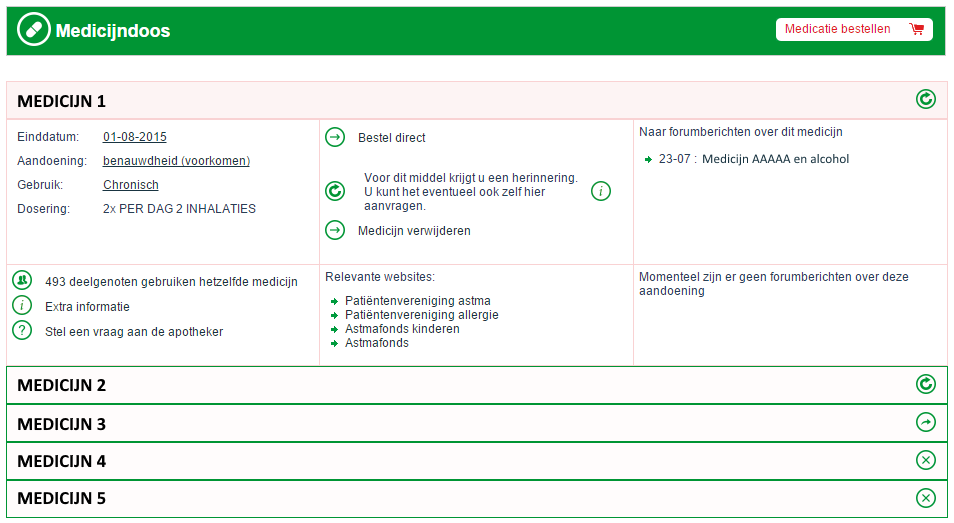Click the shopping cart icon
The image size is (954, 523).
click(916, 29)
